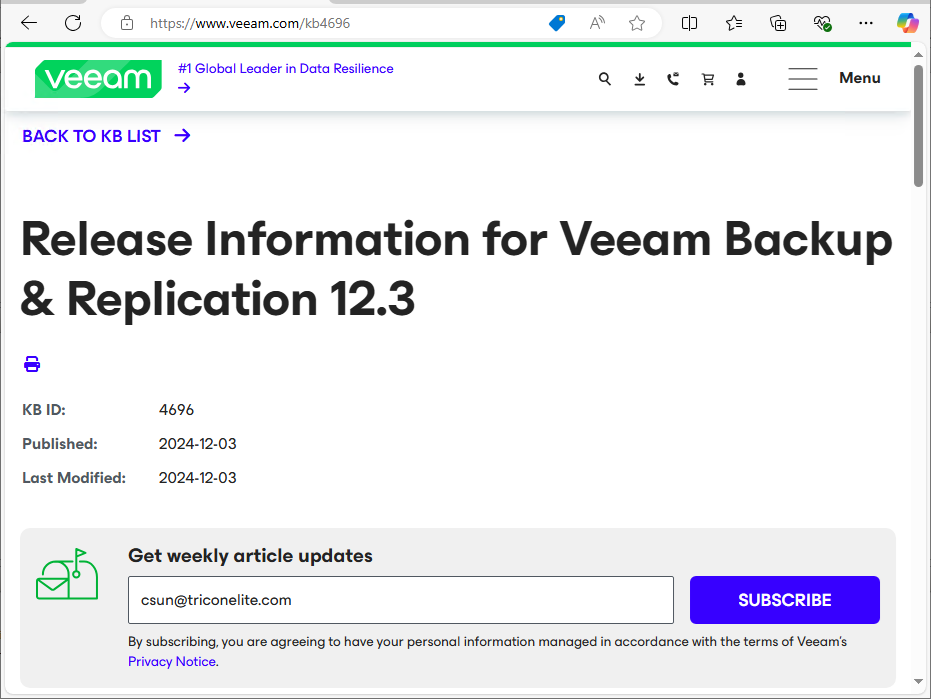This screenshot has width=931, height=699.
Task: View site information lock icon
Action: (126, 23)
